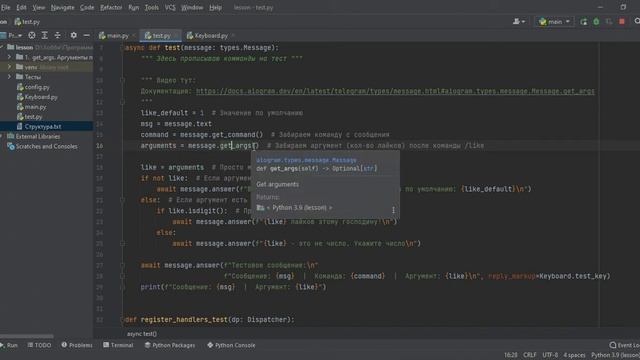Open Search Everywhere magnifier icon
Viewport: 640px width, 360px height.
click(637, 21)
